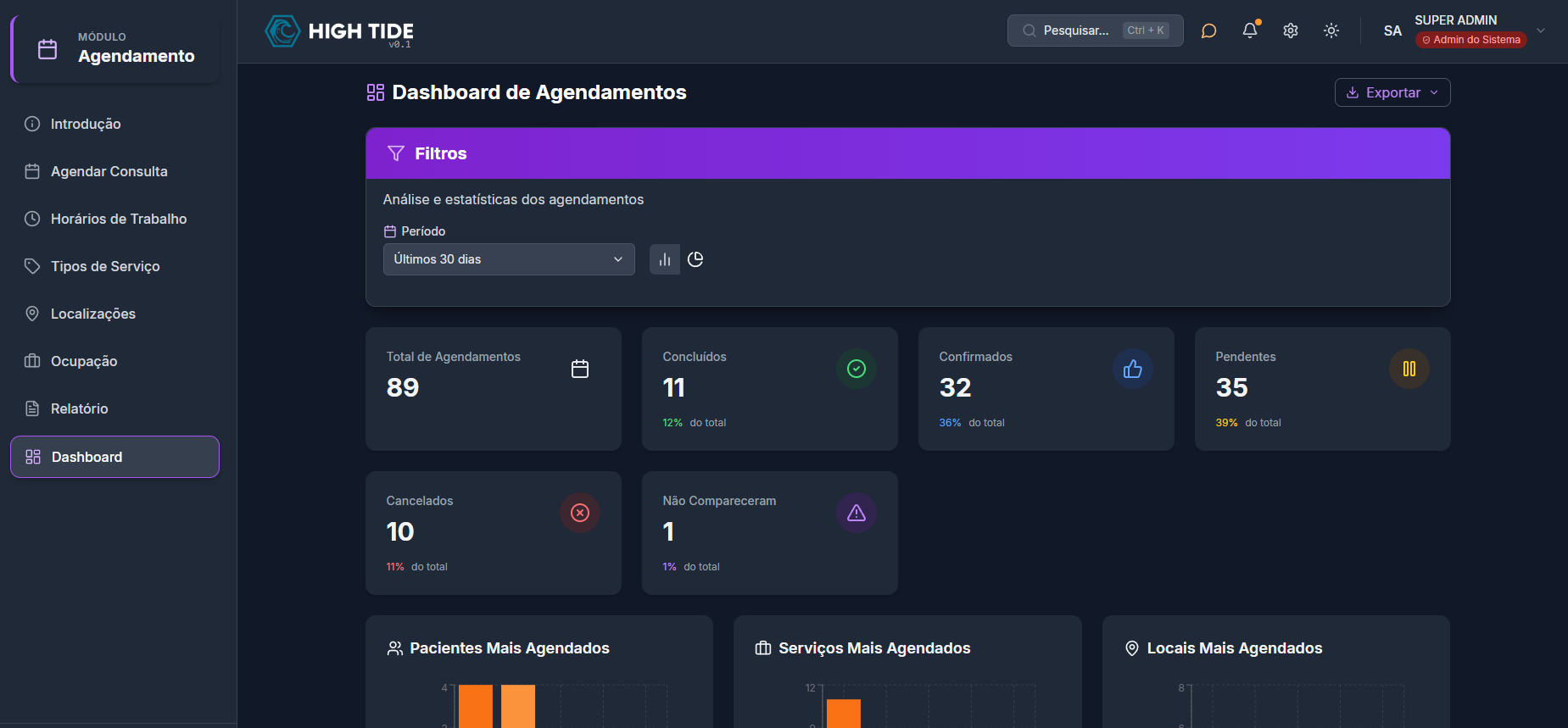Click the Horários de Trabalho clock icon

(x=32, y=219)
